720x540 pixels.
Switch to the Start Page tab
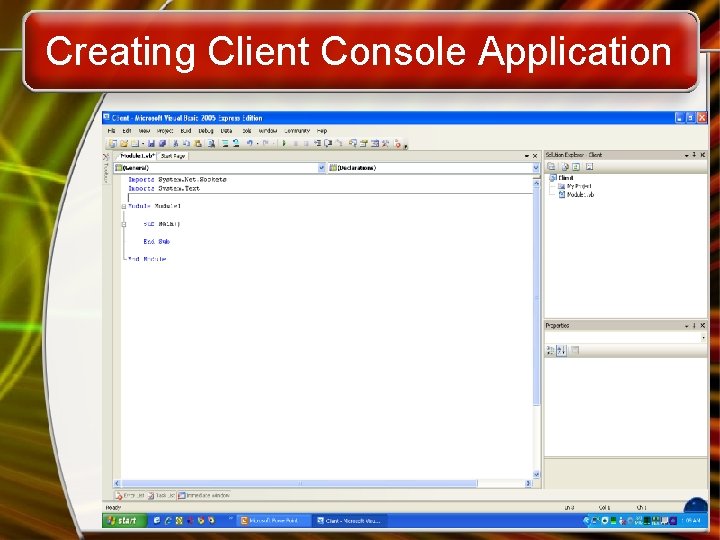pos(173,156)
